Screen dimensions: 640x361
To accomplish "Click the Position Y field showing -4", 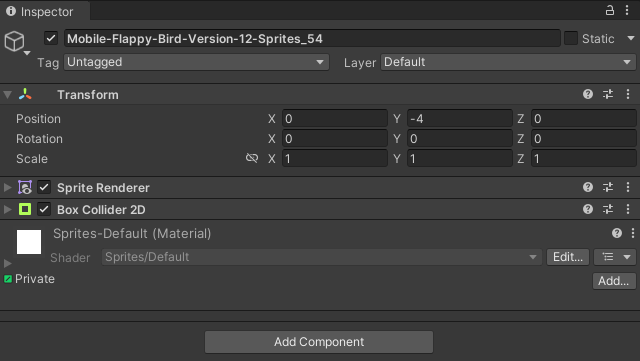I will click(x=460, y=118).
